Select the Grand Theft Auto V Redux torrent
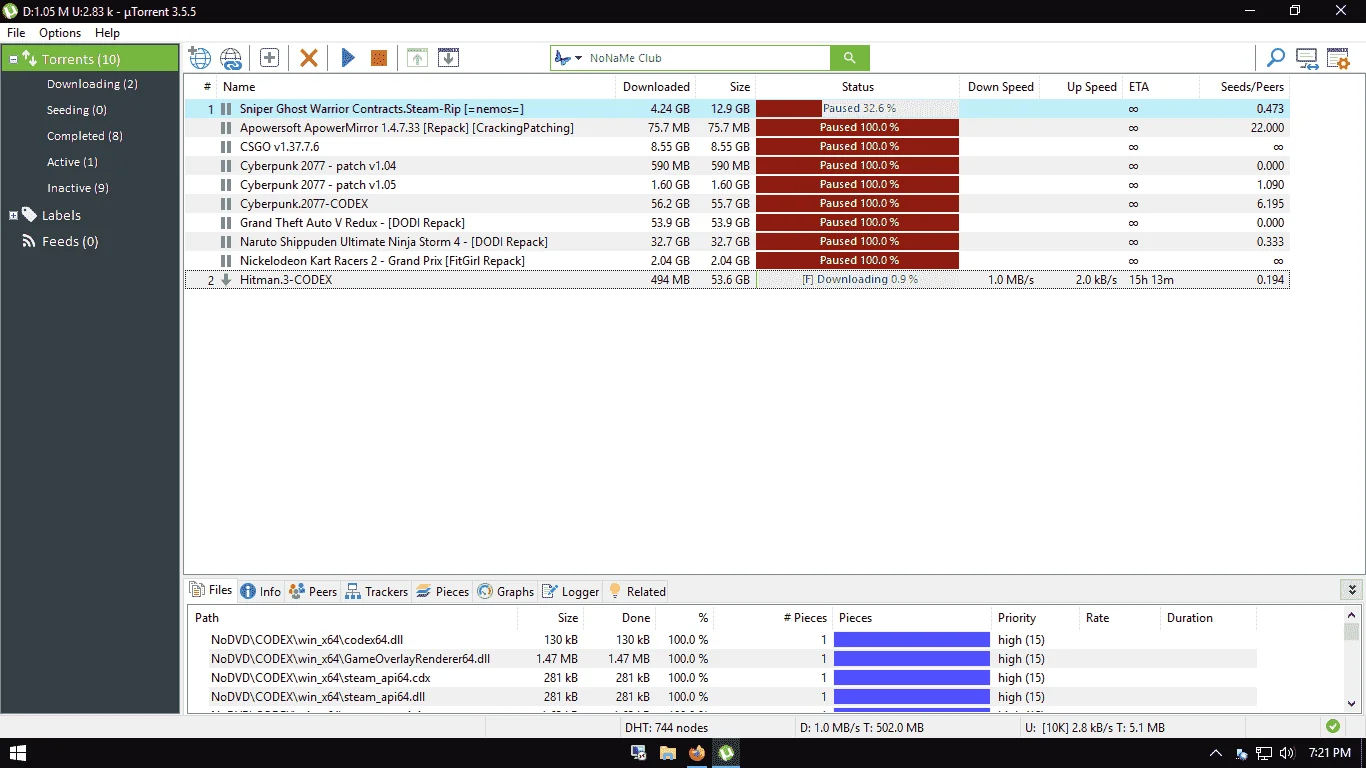The image size is (1366, 768). pos(737,223)
